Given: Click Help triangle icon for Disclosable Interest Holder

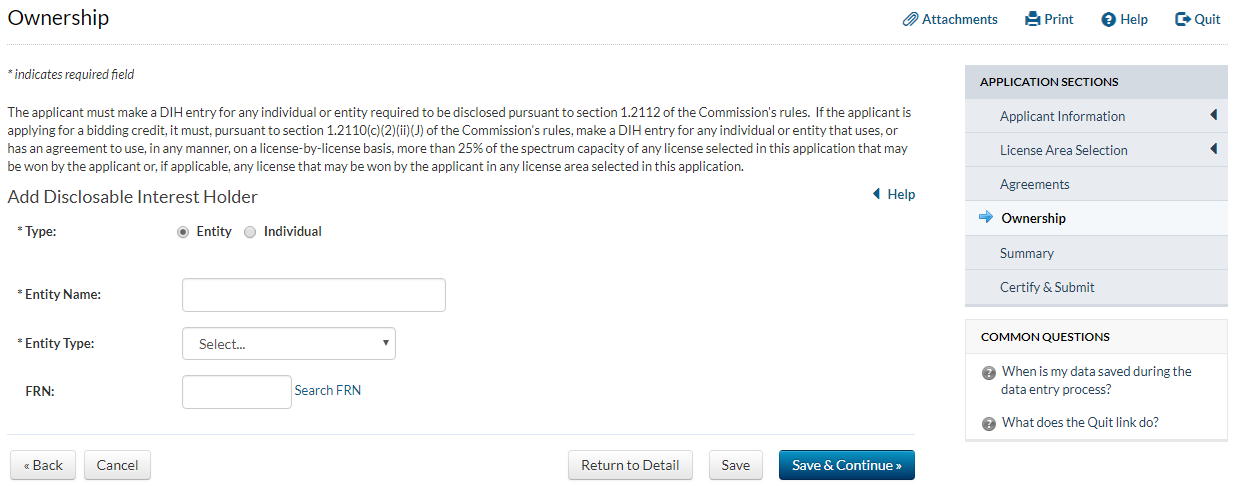Looking at the screenshot, I should pyautogui.click(x=876, y=194).
